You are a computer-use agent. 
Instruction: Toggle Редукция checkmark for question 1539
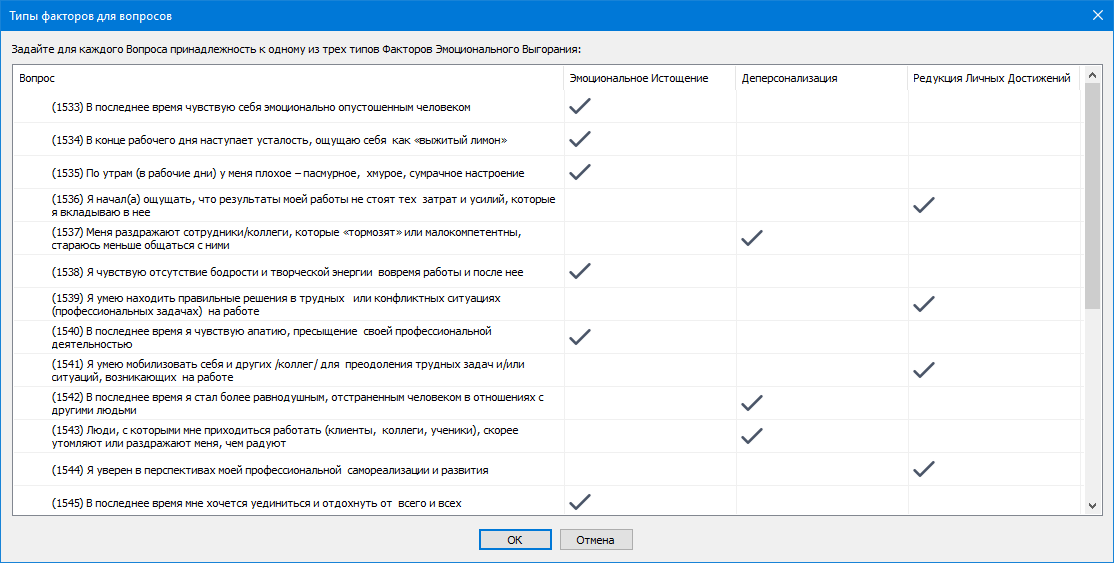924,304
